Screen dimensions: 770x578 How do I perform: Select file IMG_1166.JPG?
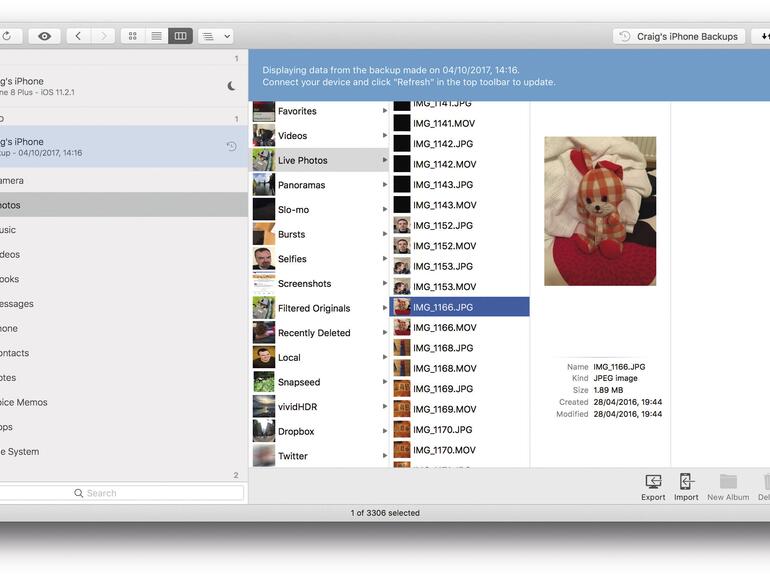tap(460, 307)
